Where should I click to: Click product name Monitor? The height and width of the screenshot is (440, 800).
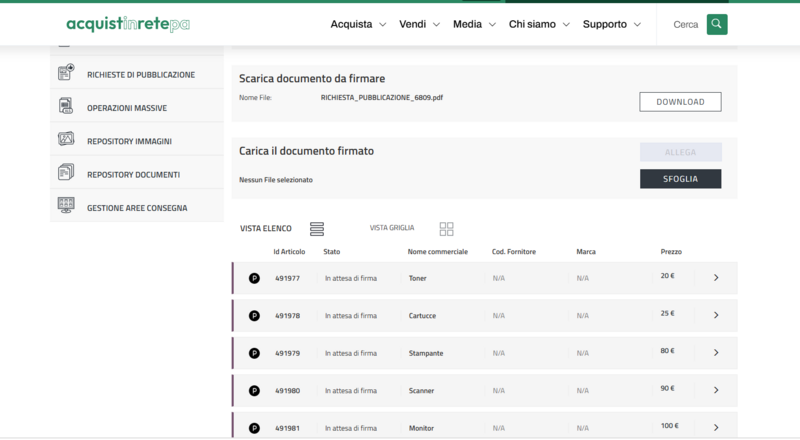pyautogui.click(x=421, y=428)
